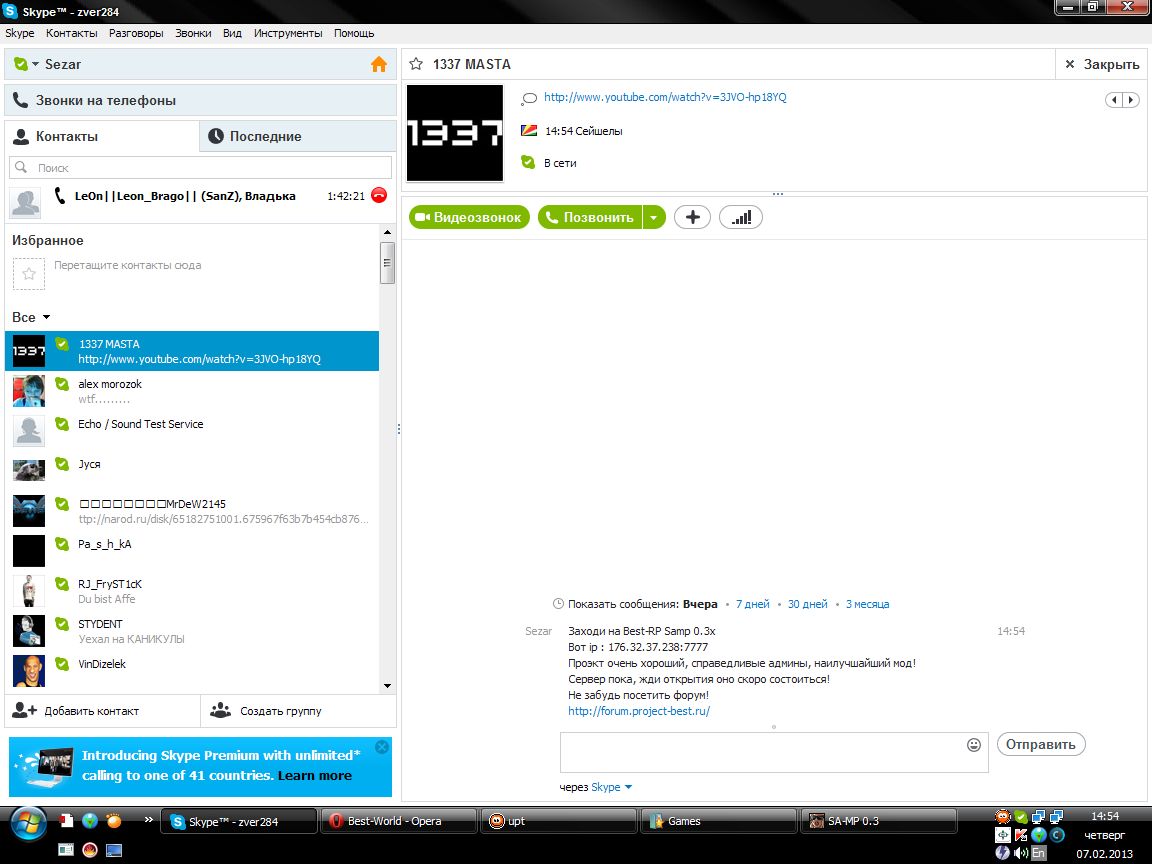
Task: Click VinDizelek's avatar thumbnail
Action: [x=29, y=671]
